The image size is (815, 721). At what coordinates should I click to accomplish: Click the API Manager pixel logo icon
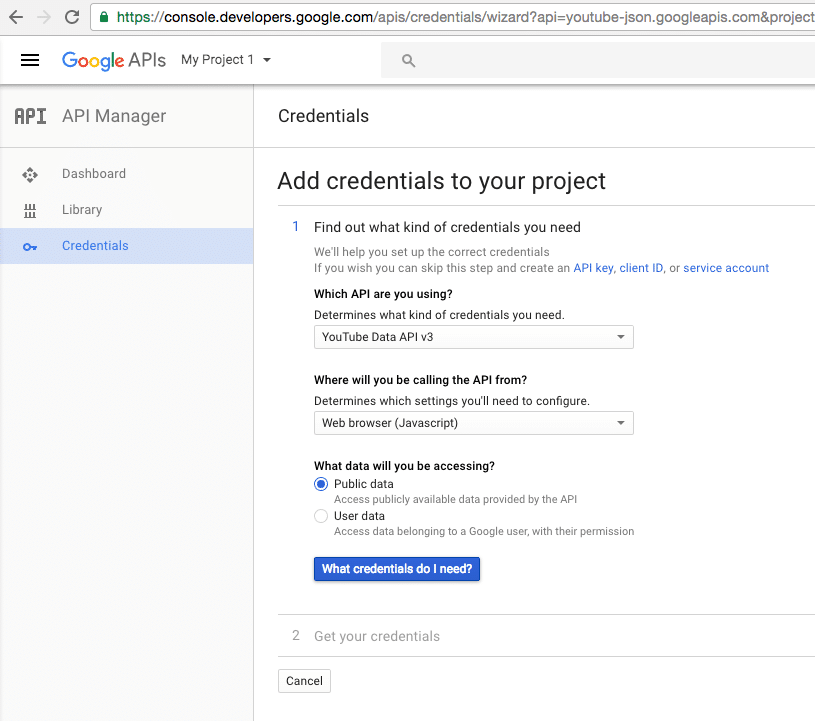tap(30, 116)
